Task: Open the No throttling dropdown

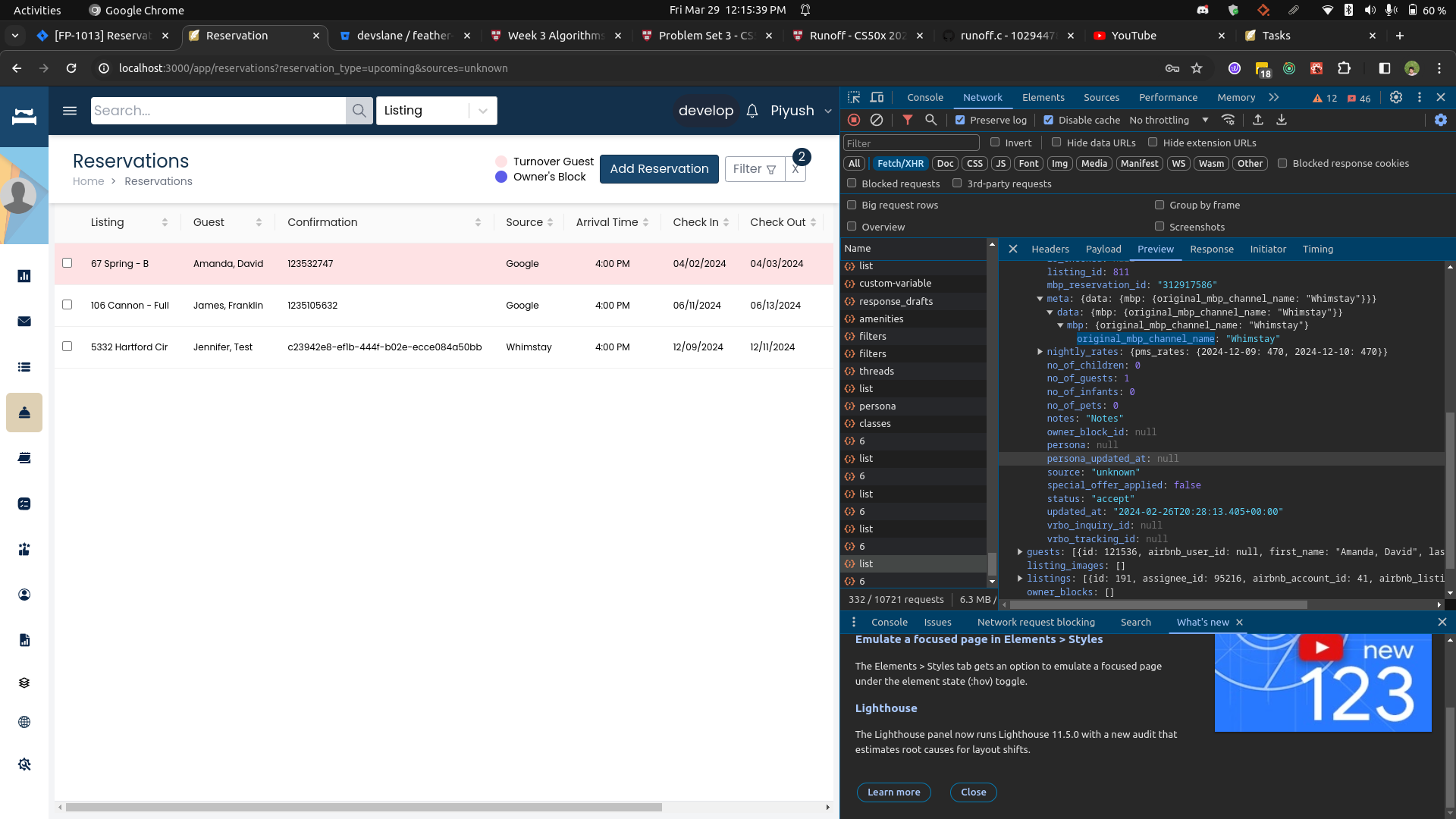Action: tap(1168, 120)
